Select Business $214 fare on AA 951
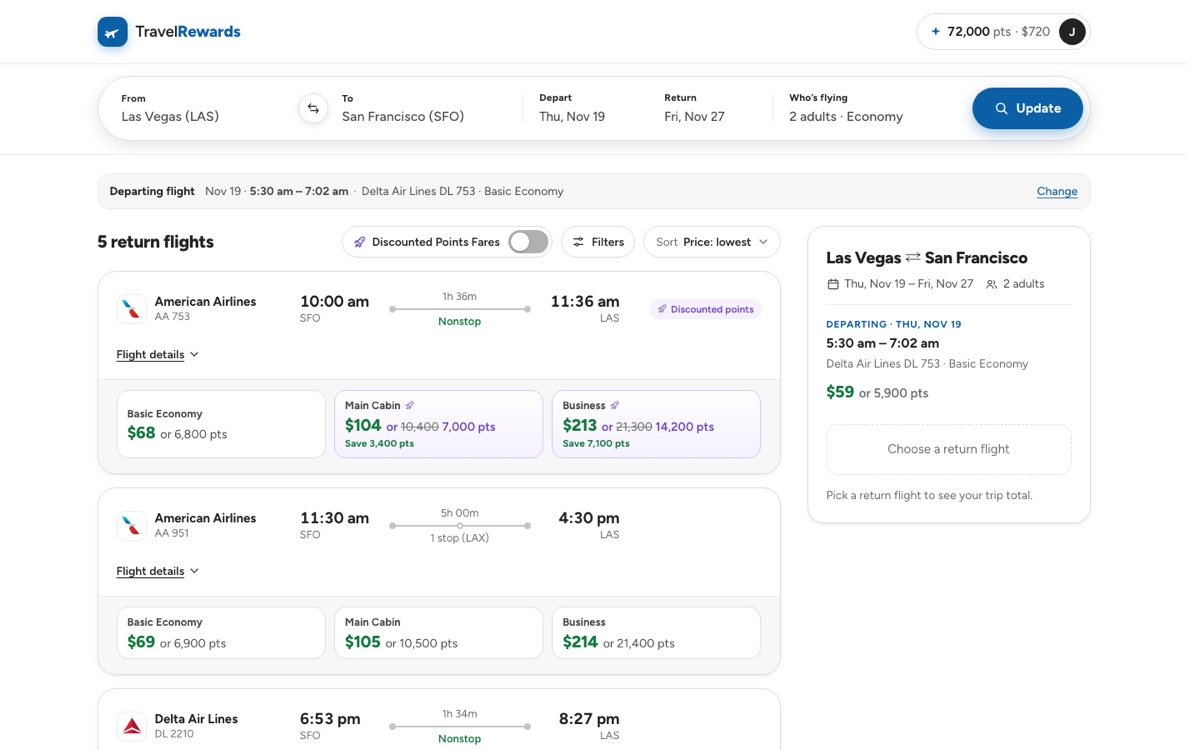The width and height of the screenshot is (1200, 750). 656,633
